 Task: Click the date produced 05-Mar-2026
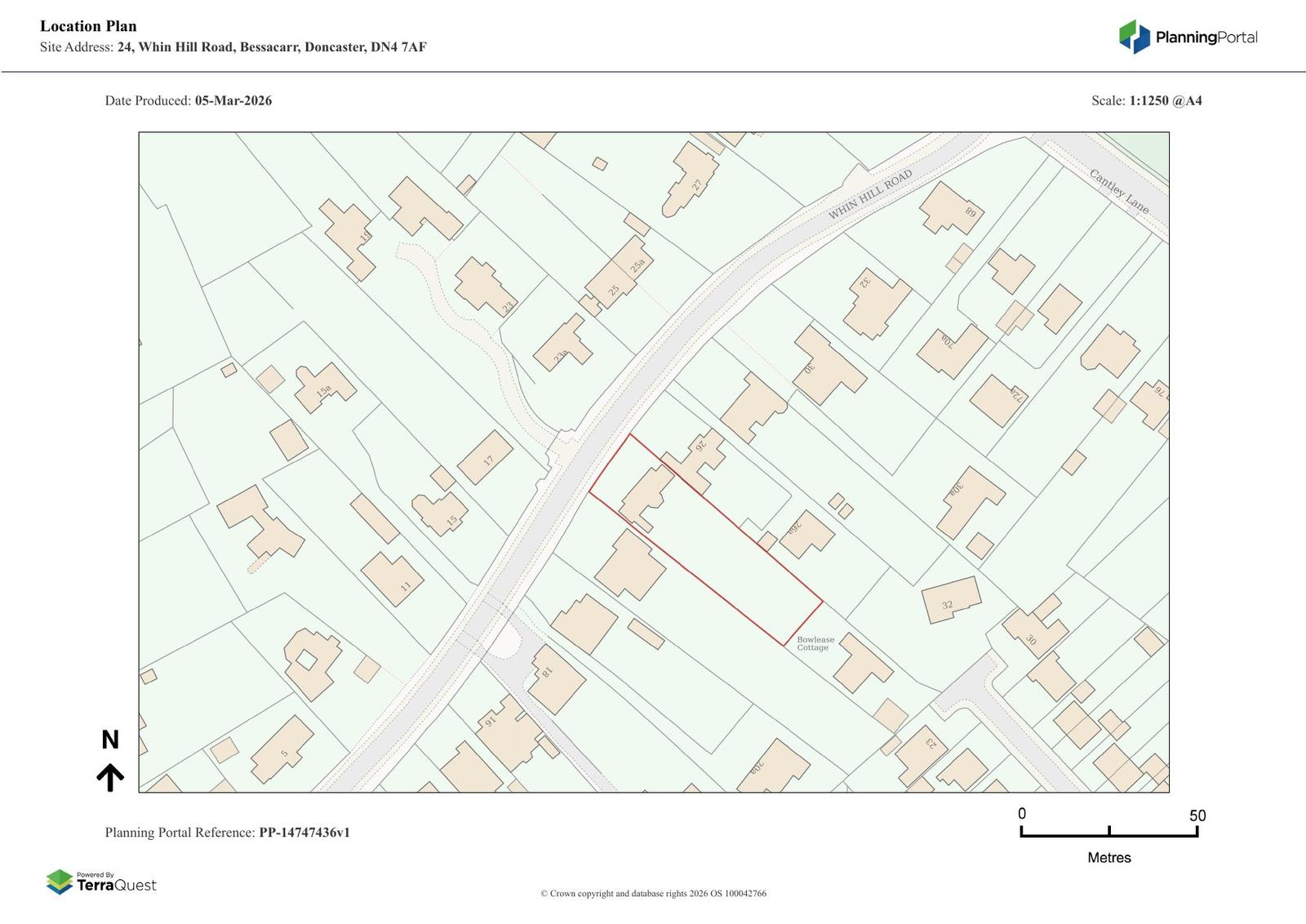[233, 101]
